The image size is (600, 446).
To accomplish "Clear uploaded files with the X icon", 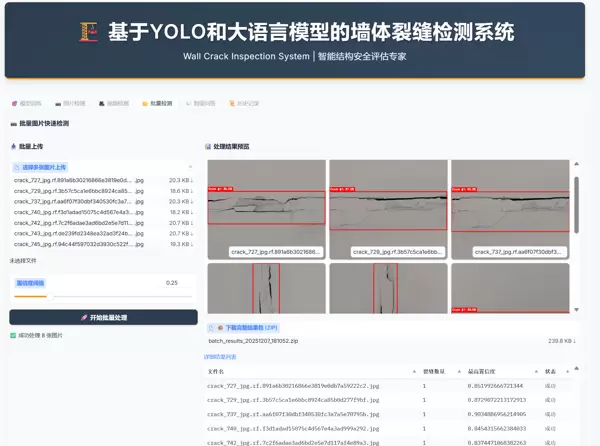I will point(191,167).
